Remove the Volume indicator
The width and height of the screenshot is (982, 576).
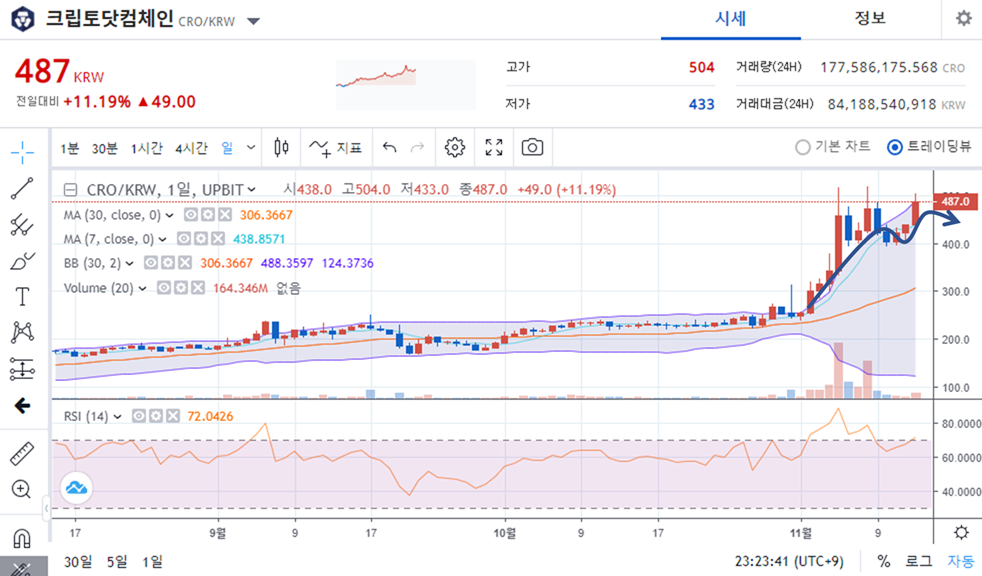[198, 288]
